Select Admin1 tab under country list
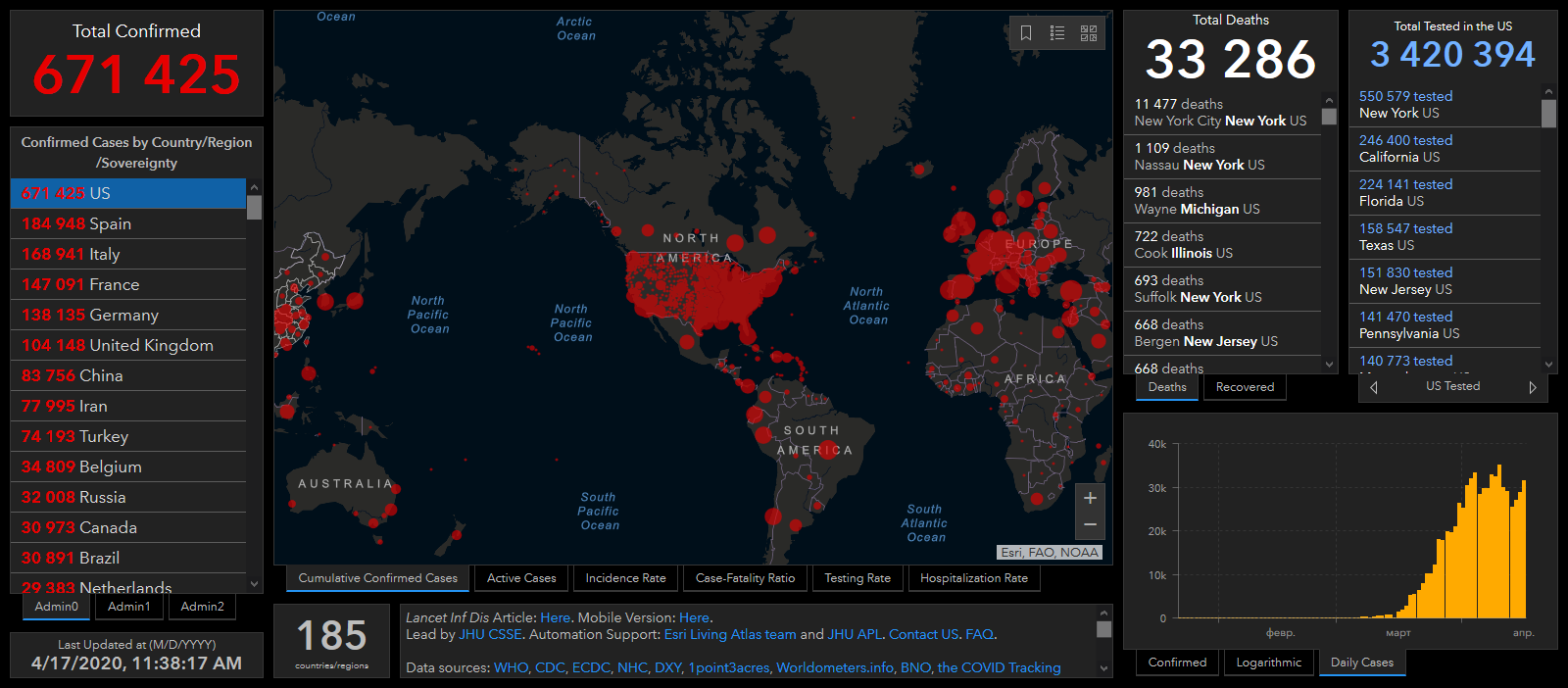 (129, 607)
